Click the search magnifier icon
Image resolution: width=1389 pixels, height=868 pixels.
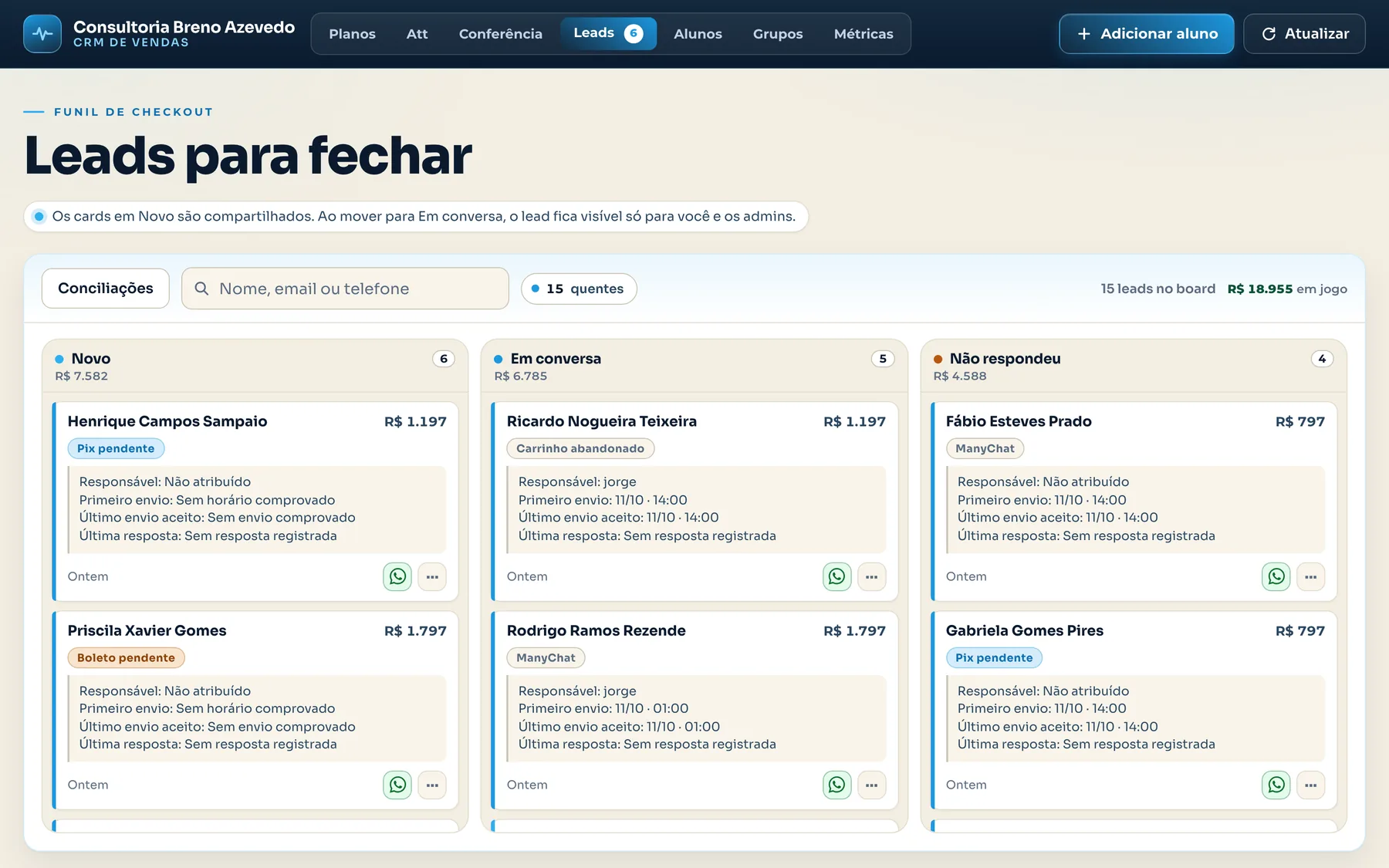201,289
